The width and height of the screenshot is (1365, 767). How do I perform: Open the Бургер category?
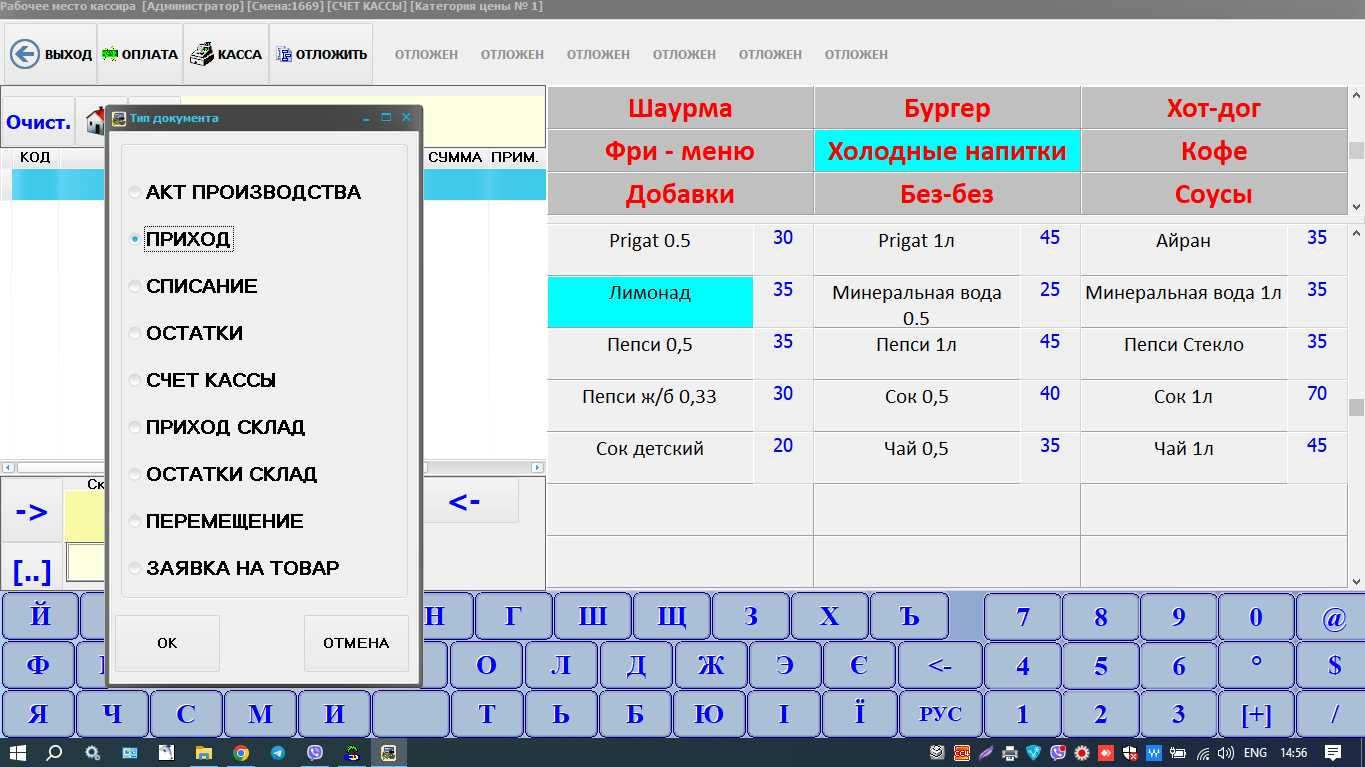(x=947, y=108)
